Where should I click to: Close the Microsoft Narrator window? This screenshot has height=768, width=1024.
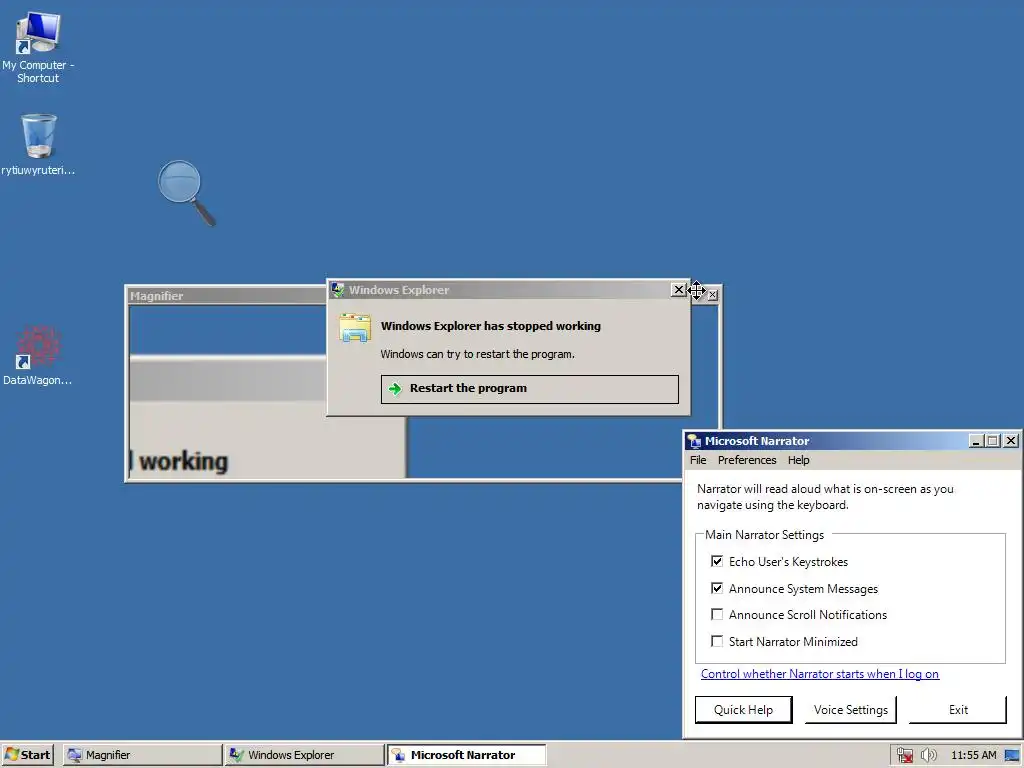click(1010, 441)
